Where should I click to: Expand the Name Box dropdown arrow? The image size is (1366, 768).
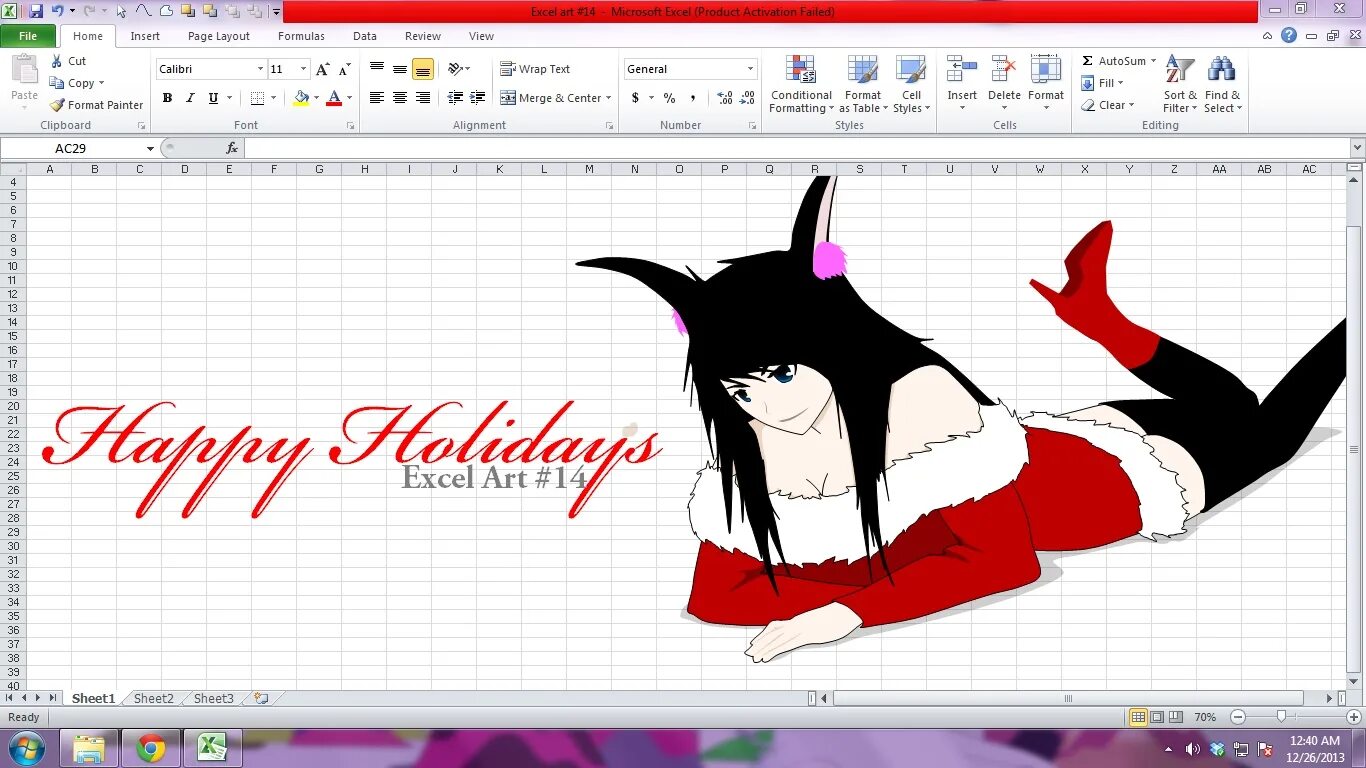pos(150,148)
